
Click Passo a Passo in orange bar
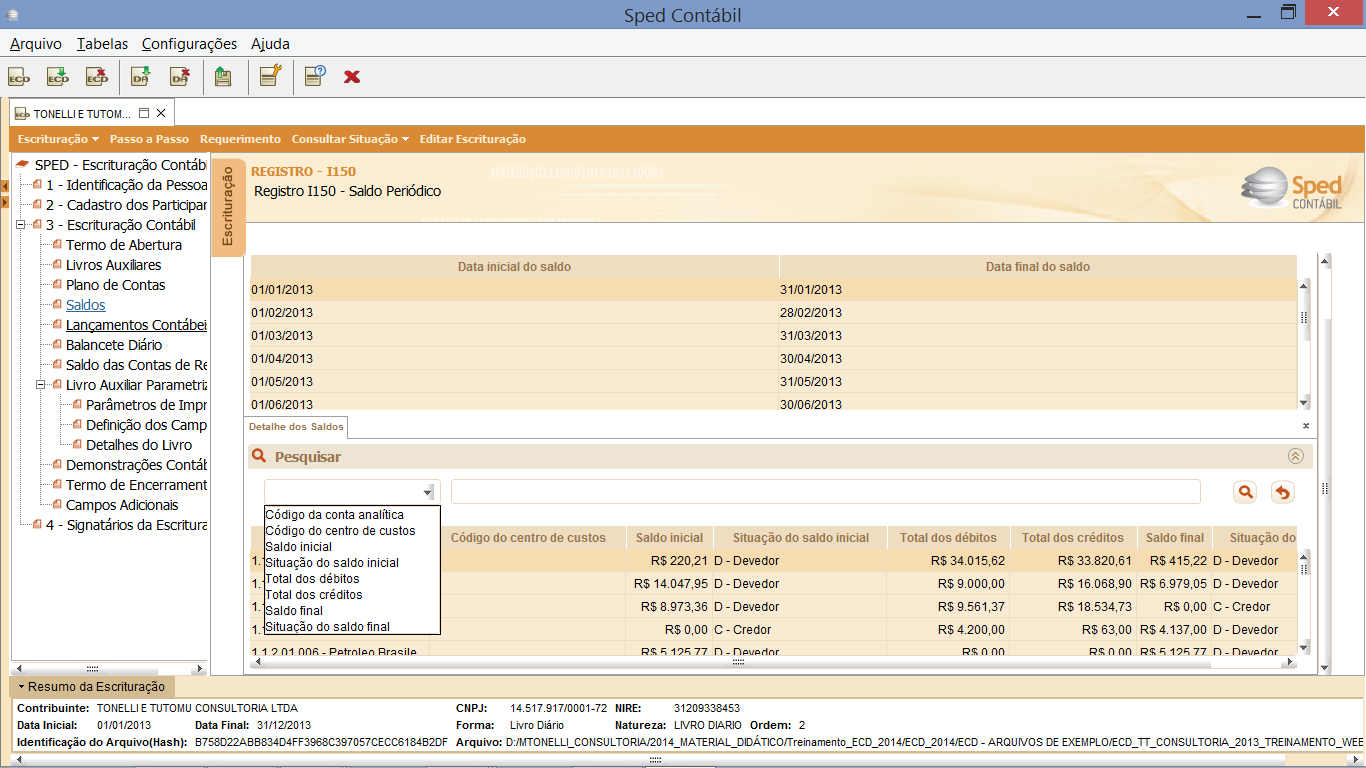[x=149, y=139]
